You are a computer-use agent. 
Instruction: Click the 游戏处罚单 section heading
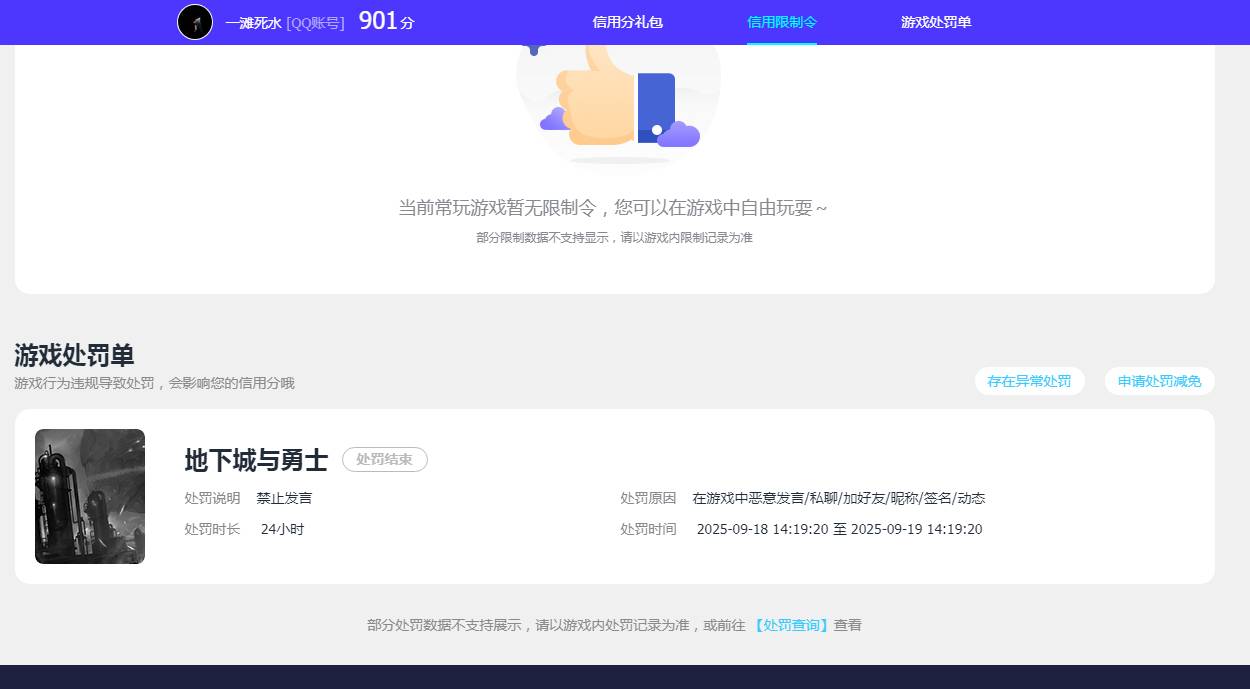point(72,354)
